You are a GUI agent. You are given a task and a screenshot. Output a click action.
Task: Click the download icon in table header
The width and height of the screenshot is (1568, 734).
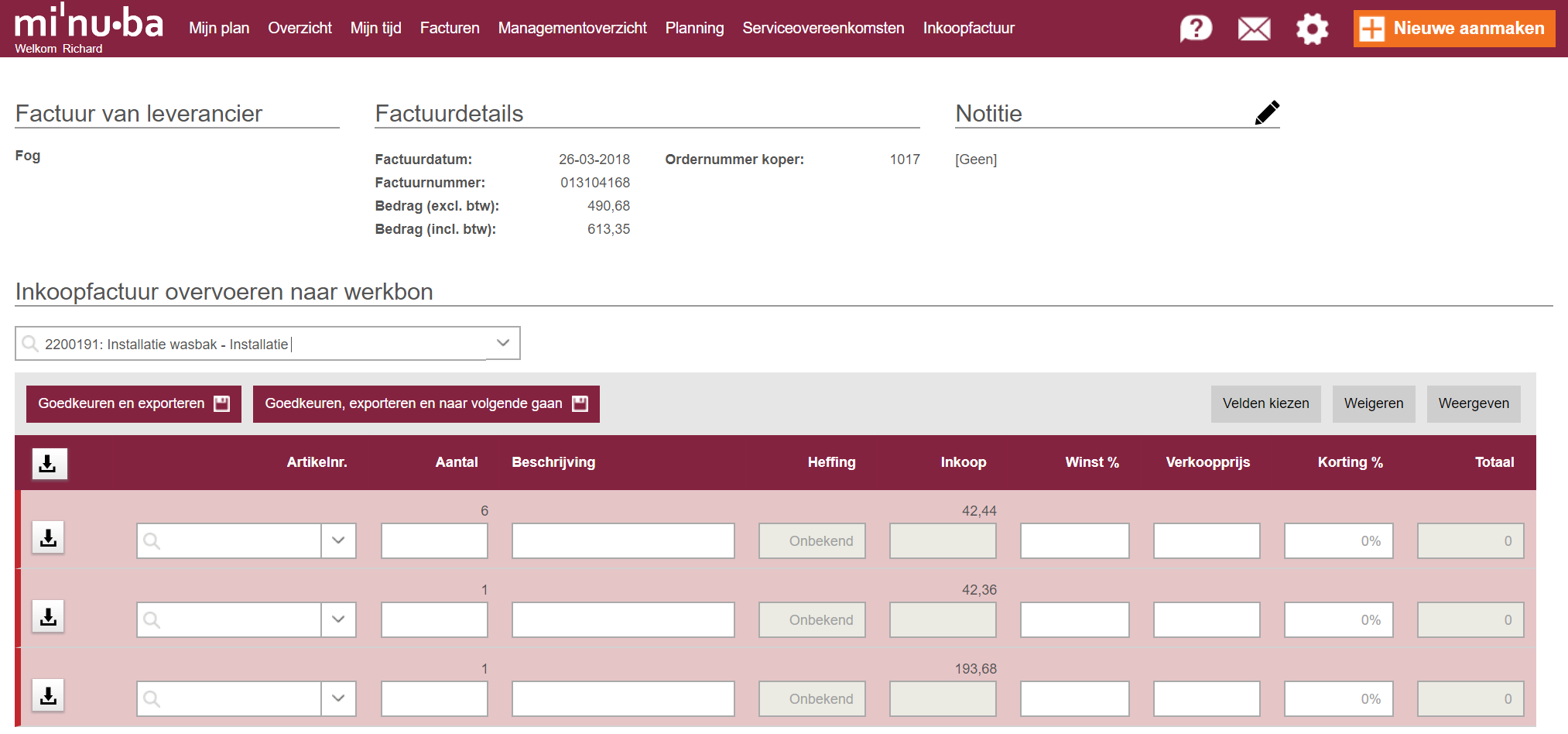point(50,464)
